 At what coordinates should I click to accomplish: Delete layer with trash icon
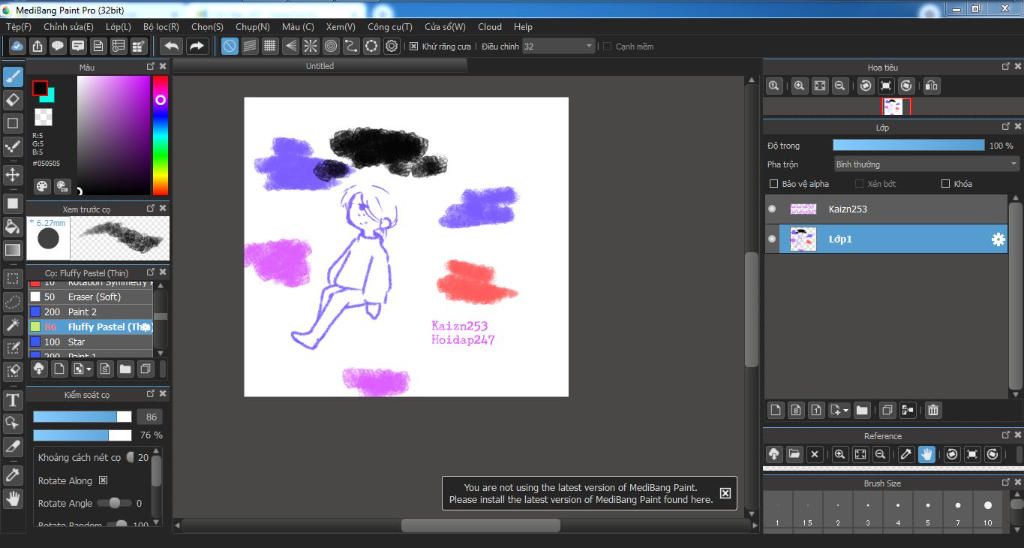pos(933,410)
